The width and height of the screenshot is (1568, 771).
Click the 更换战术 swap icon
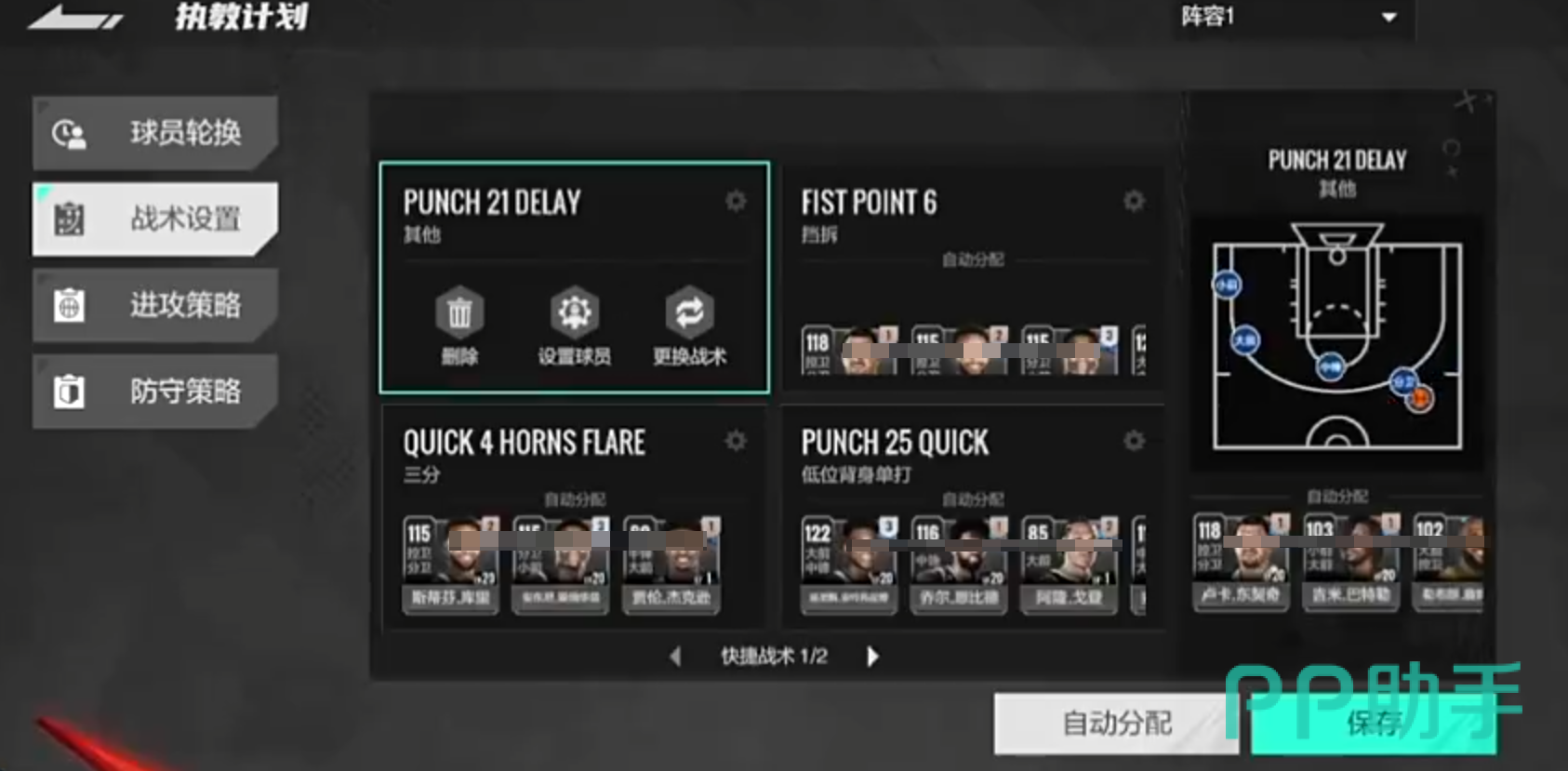click(689, 312)
